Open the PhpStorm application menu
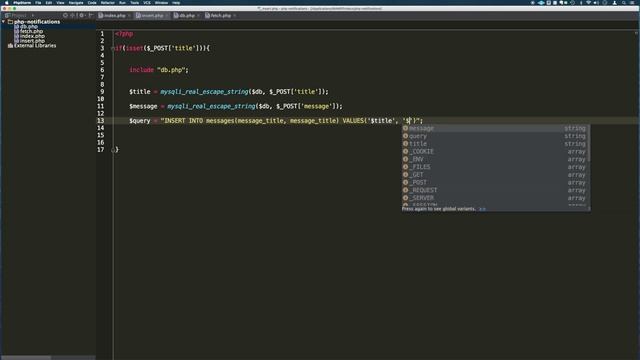 (22, 2)
